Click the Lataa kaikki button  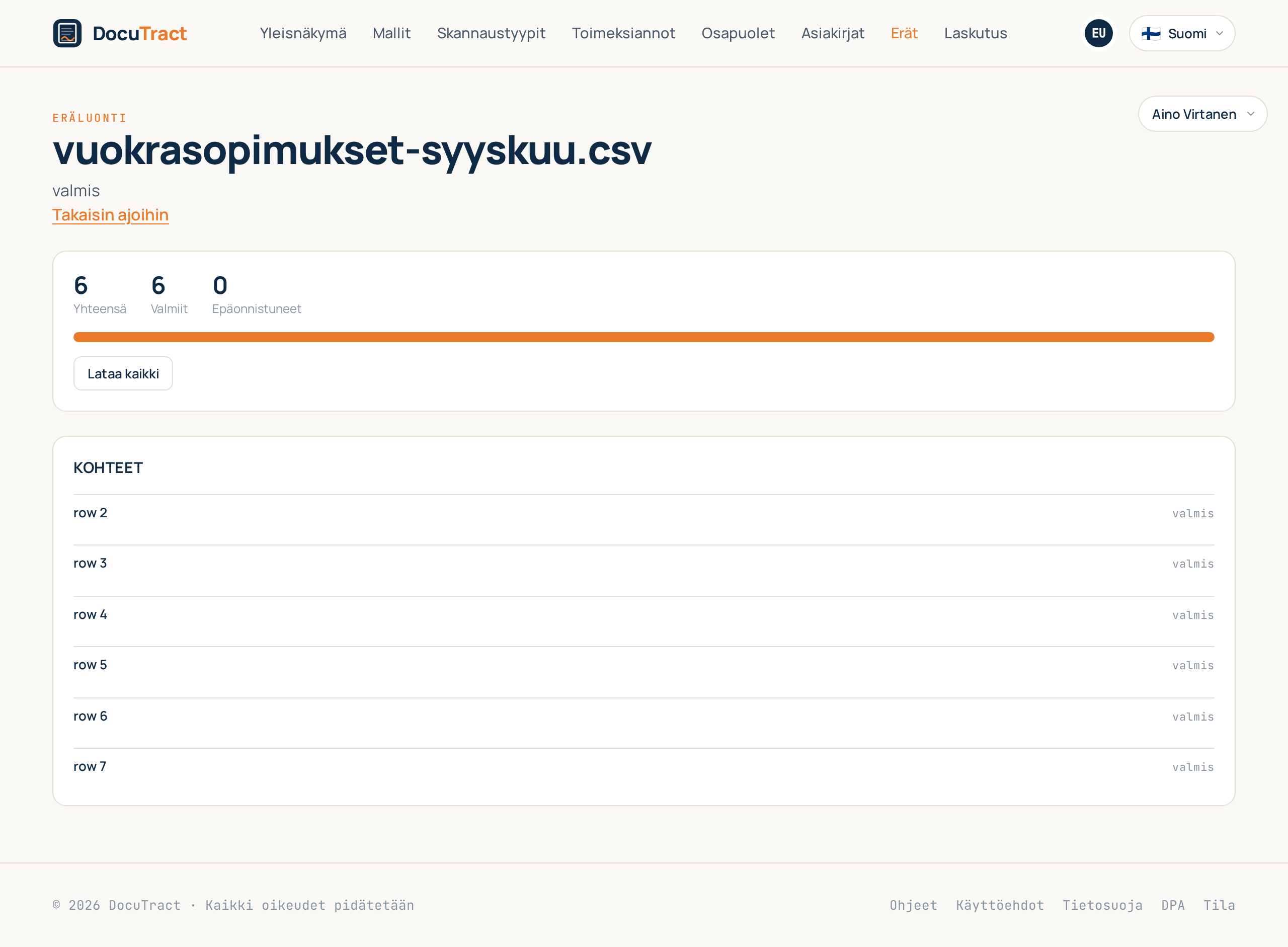[x=123, y=374]
